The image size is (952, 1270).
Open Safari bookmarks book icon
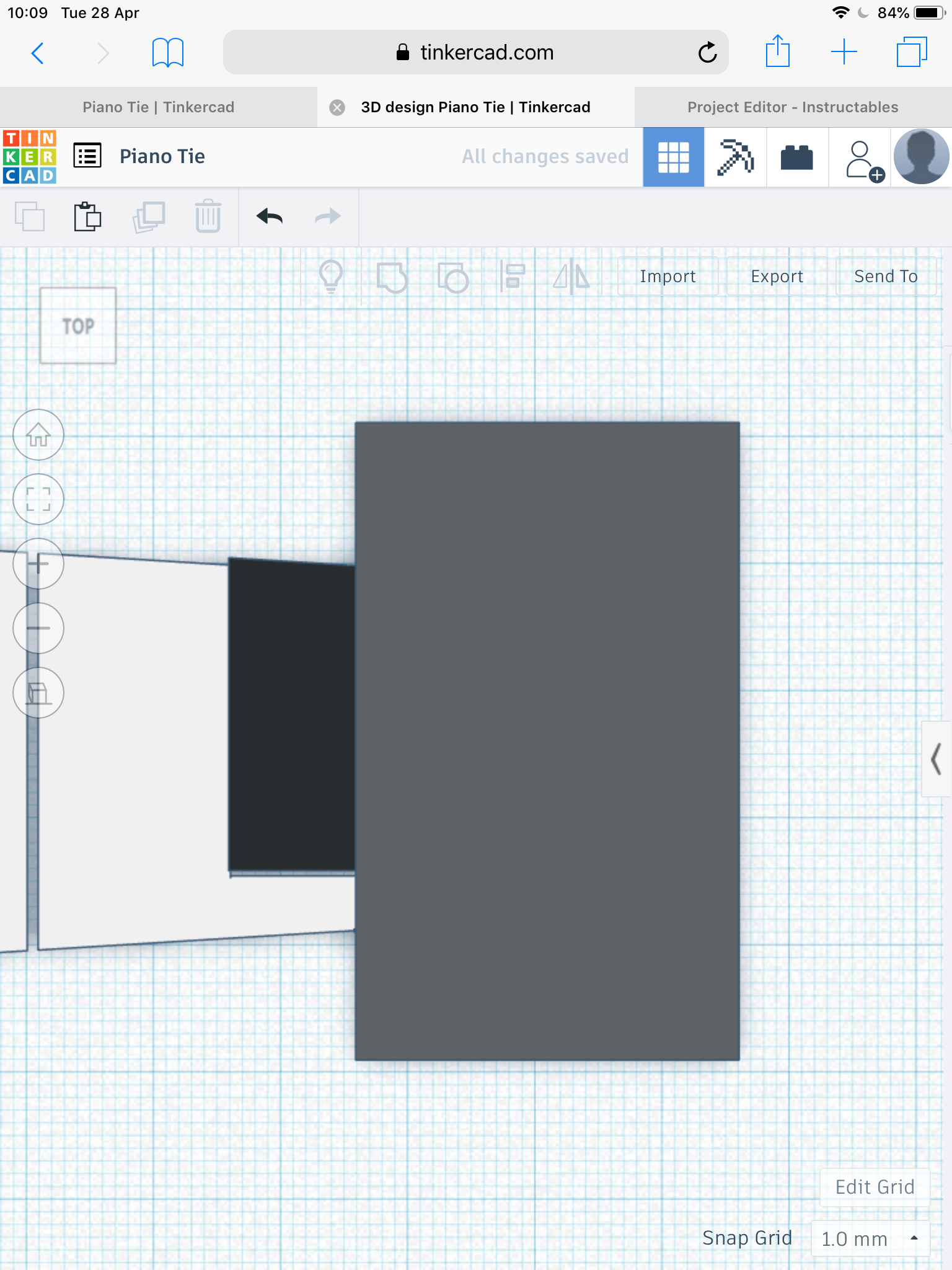click(x=168, y=53)
